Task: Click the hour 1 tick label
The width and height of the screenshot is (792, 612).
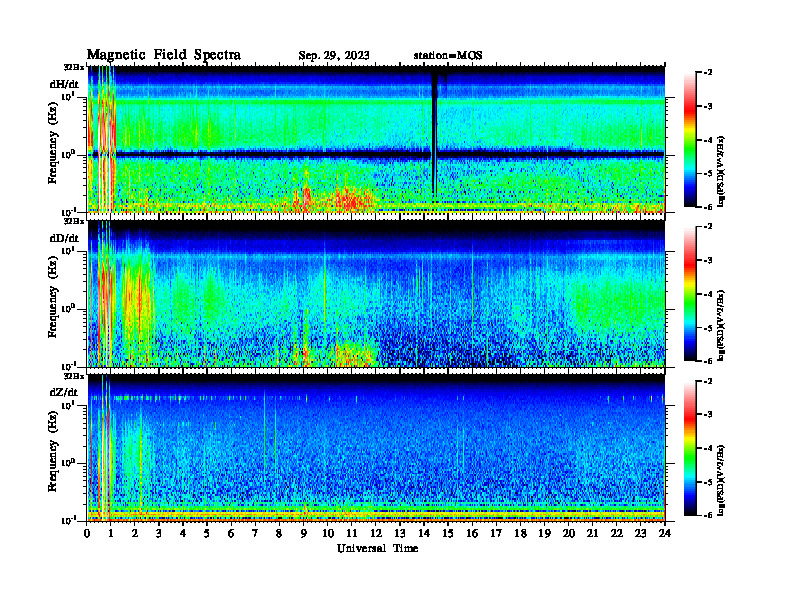Action: pyautogui.click(x=111, y=533)
